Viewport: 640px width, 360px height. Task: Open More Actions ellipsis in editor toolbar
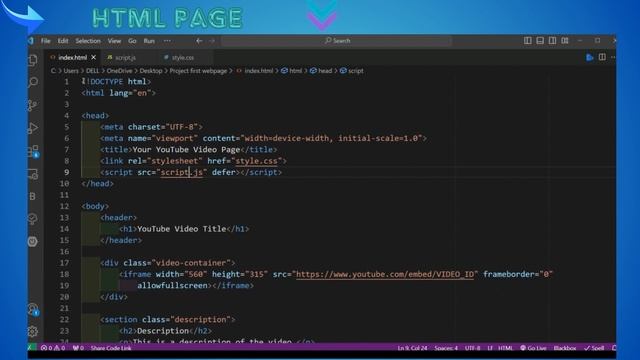click(613, 57)
